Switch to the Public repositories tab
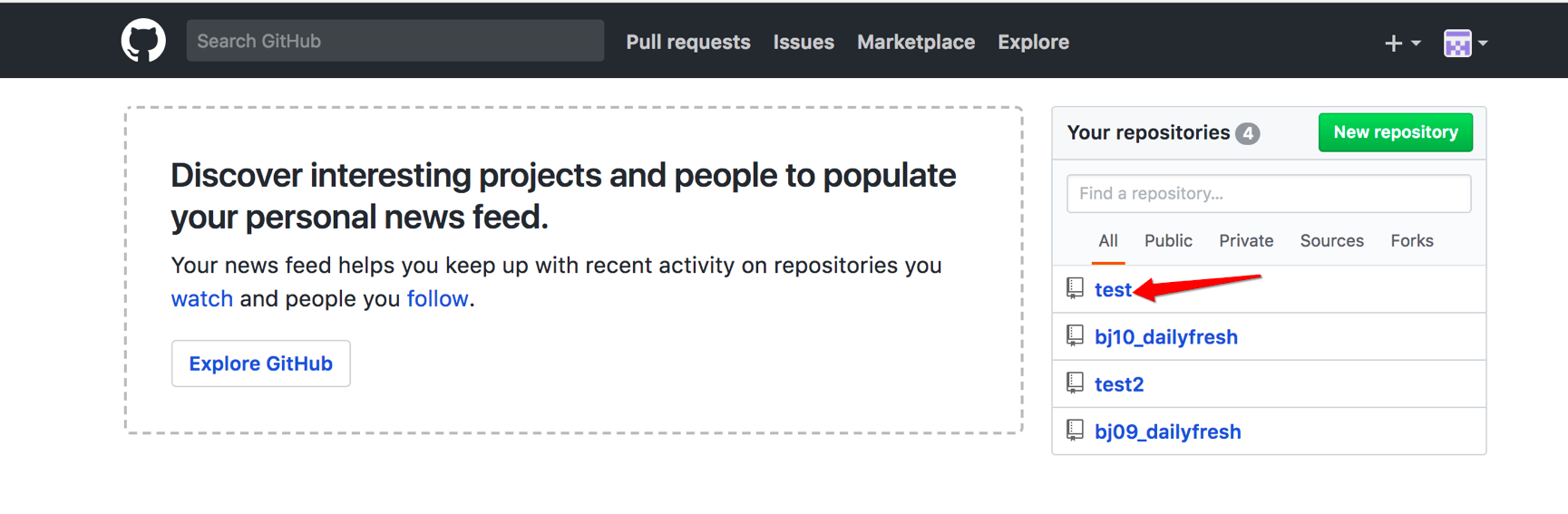 tap(1167, 240)
